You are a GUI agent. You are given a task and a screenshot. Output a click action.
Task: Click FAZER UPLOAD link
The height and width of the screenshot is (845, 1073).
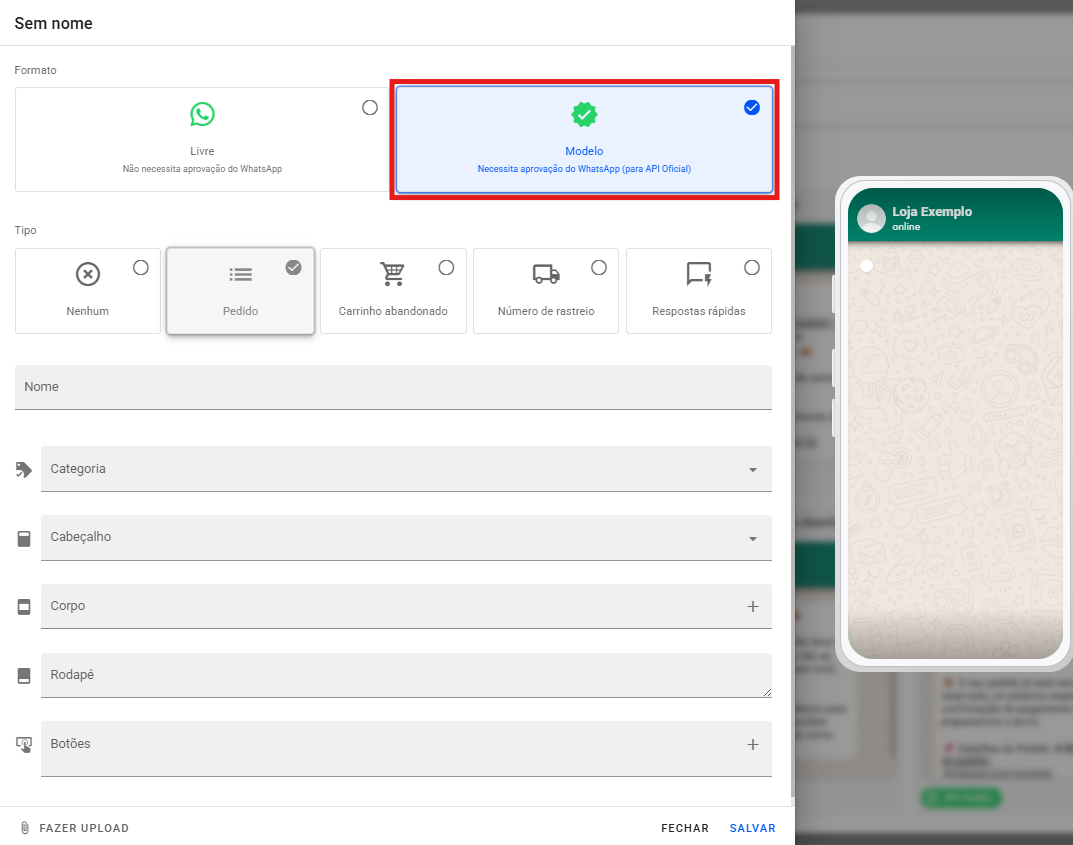[x=84, y=828]
